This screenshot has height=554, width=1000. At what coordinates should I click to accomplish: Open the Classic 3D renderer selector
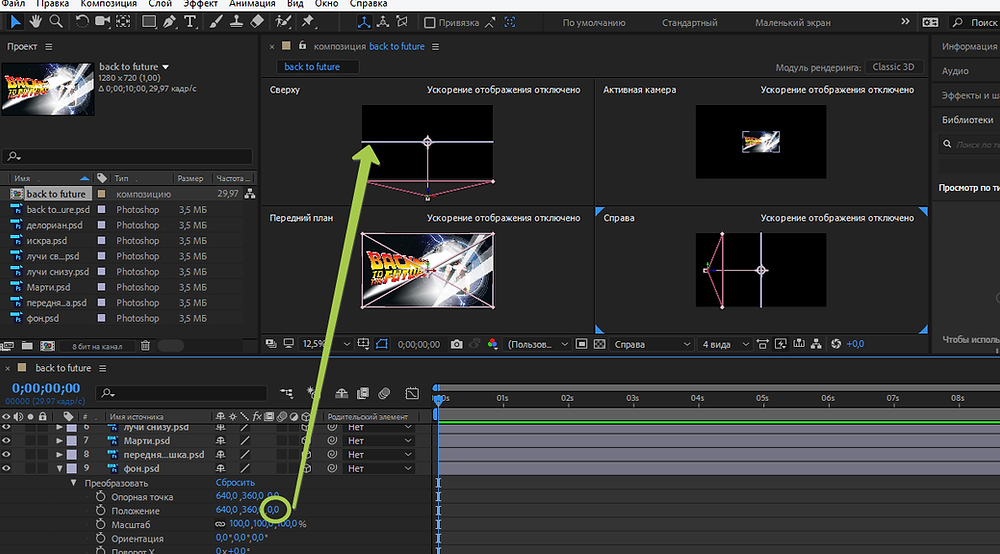pos(893,67)
